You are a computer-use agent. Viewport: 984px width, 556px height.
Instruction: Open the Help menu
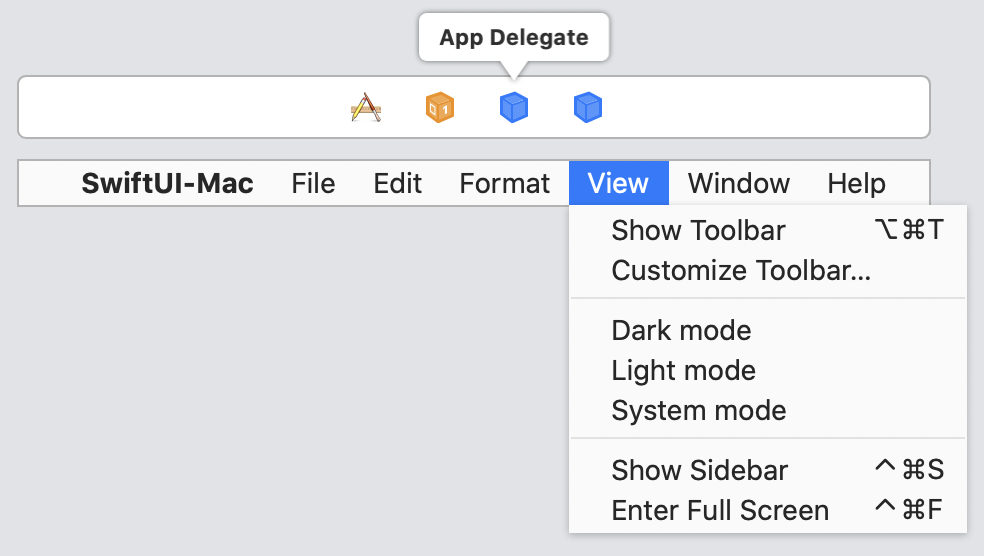[856, 184]
